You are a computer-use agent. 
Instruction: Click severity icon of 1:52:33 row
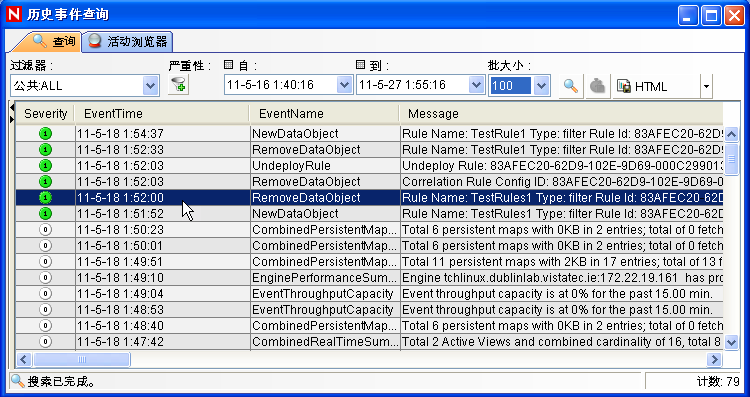click(45, 150)
